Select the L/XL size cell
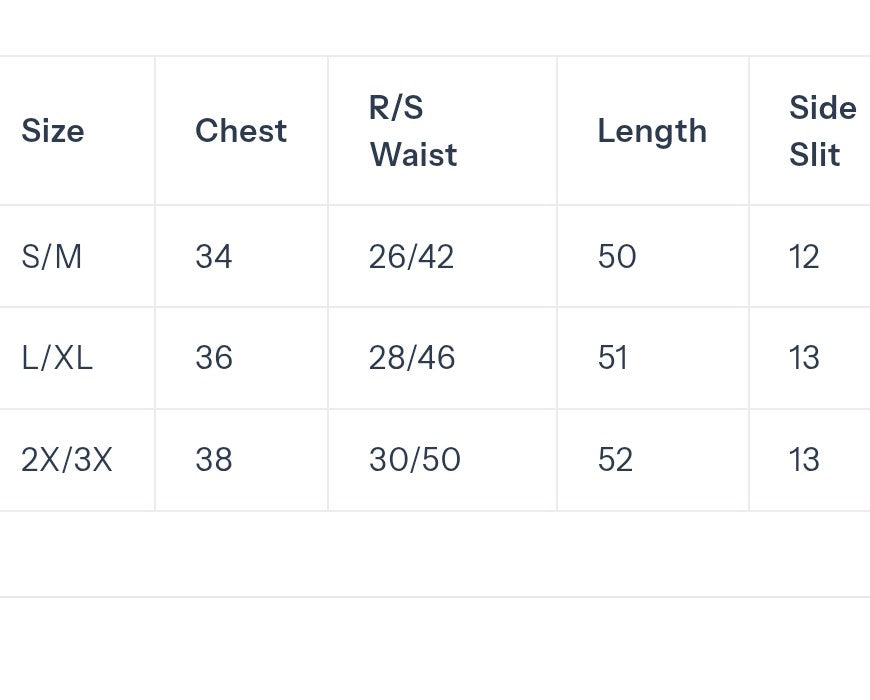 pos(57,358)
